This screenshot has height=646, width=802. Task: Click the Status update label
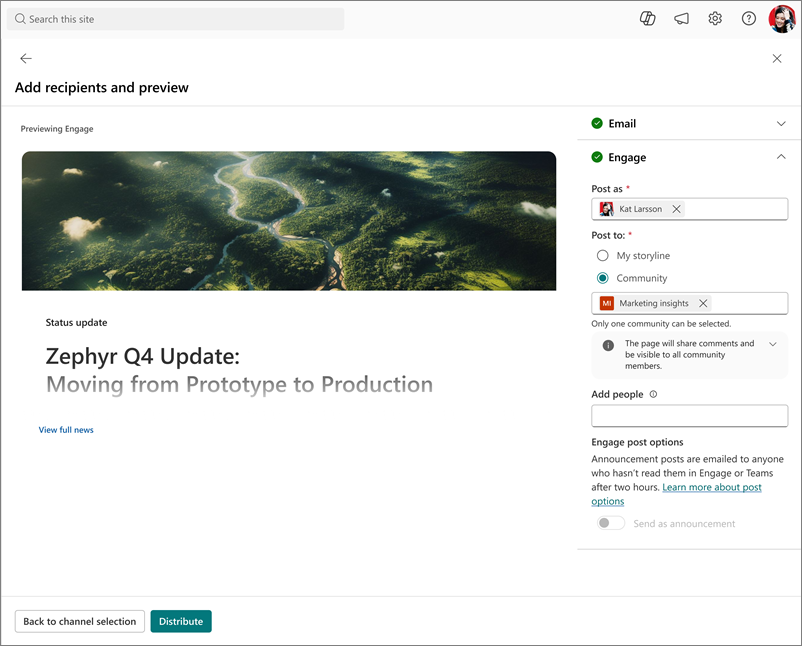pos(76,323)
